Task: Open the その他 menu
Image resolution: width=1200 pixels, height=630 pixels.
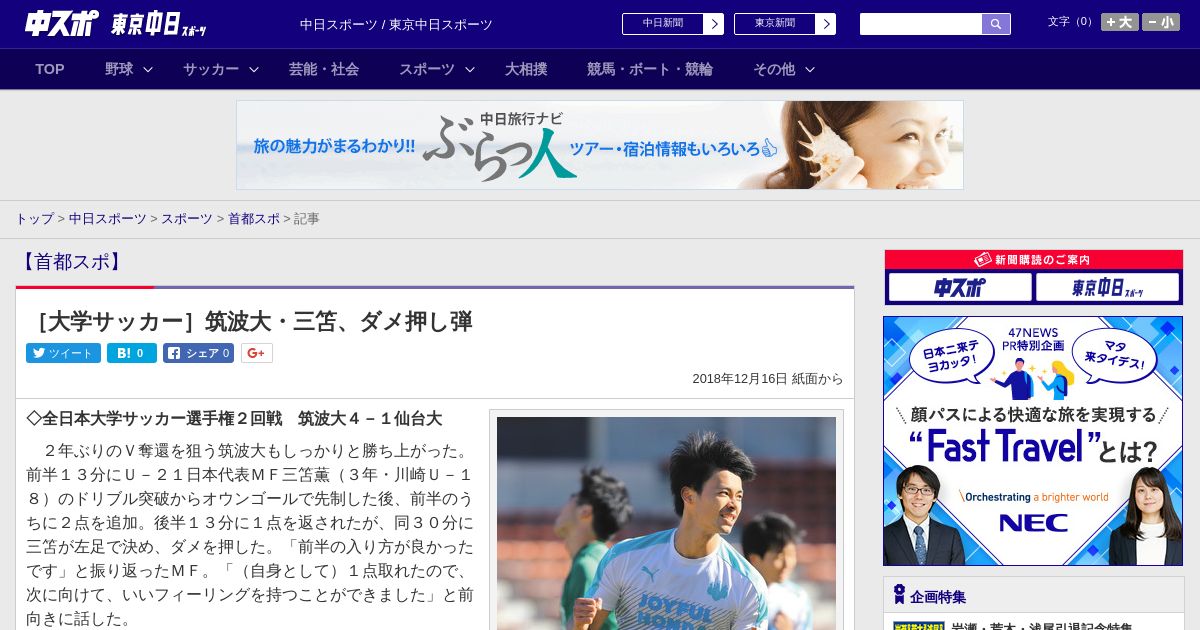Action: 774,69
